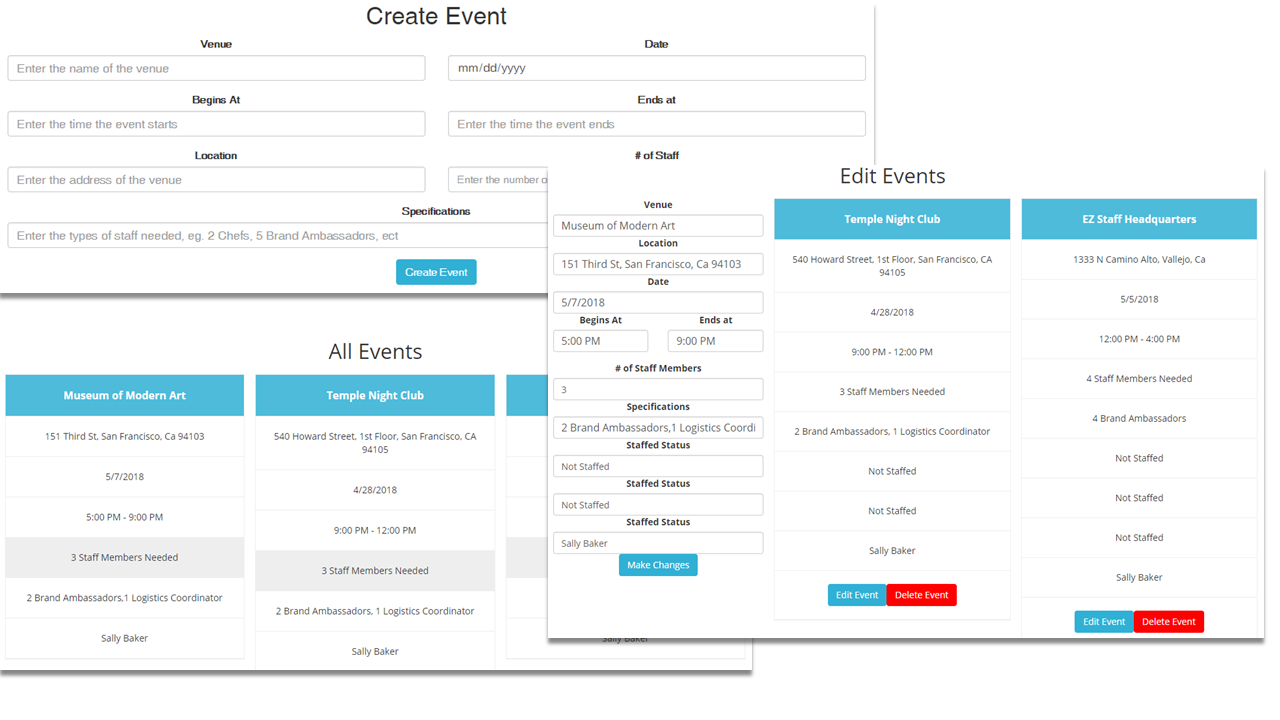Click the 5:00 PM Begins At field
1280x720 pixels.
600,341
